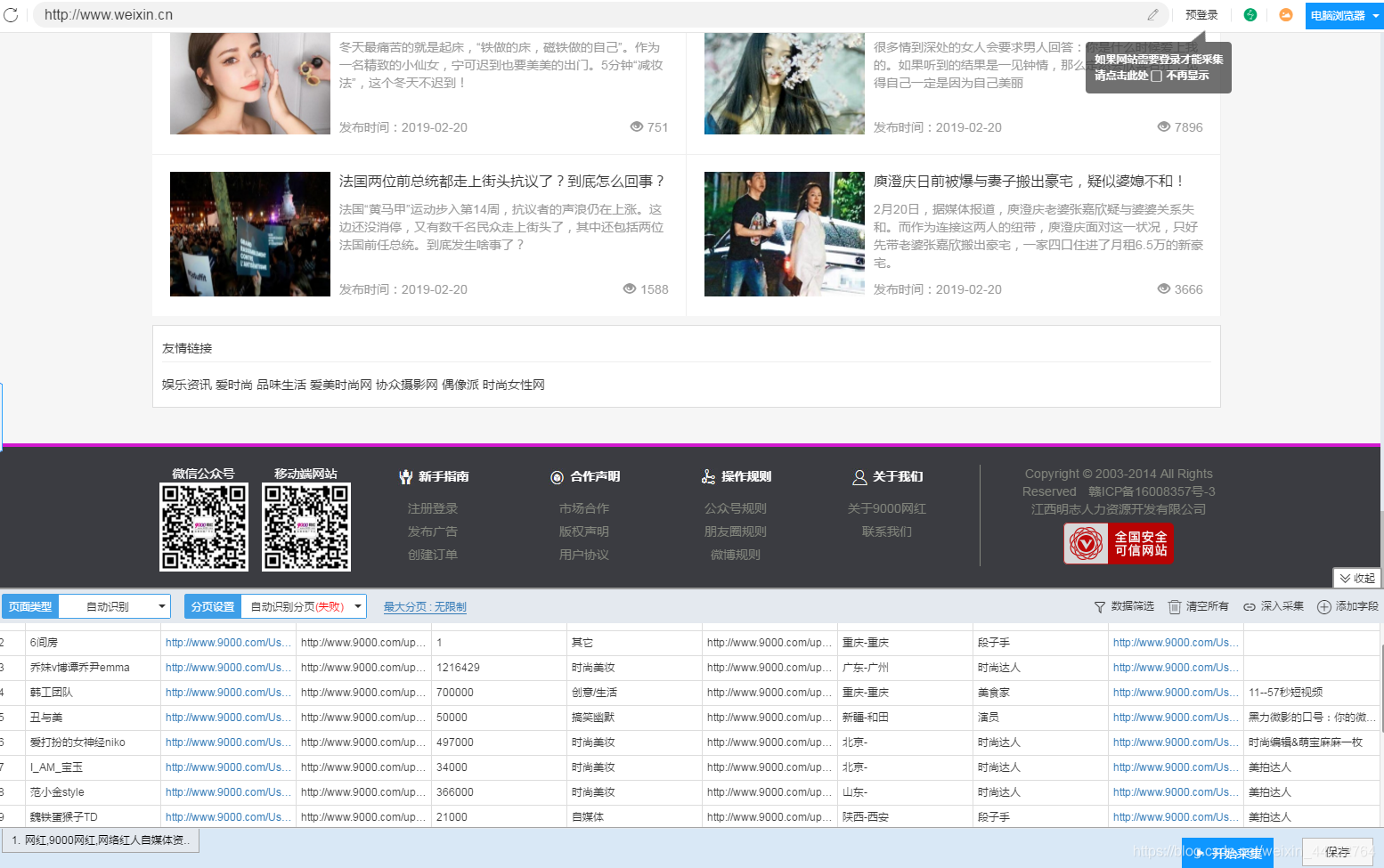
Task: Click the 新手指南 guide icon
Action: tap(406, 477)
